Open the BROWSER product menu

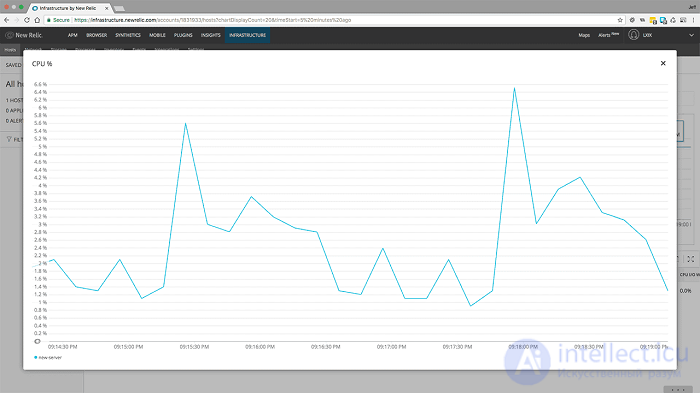click(x=96, y=35)
